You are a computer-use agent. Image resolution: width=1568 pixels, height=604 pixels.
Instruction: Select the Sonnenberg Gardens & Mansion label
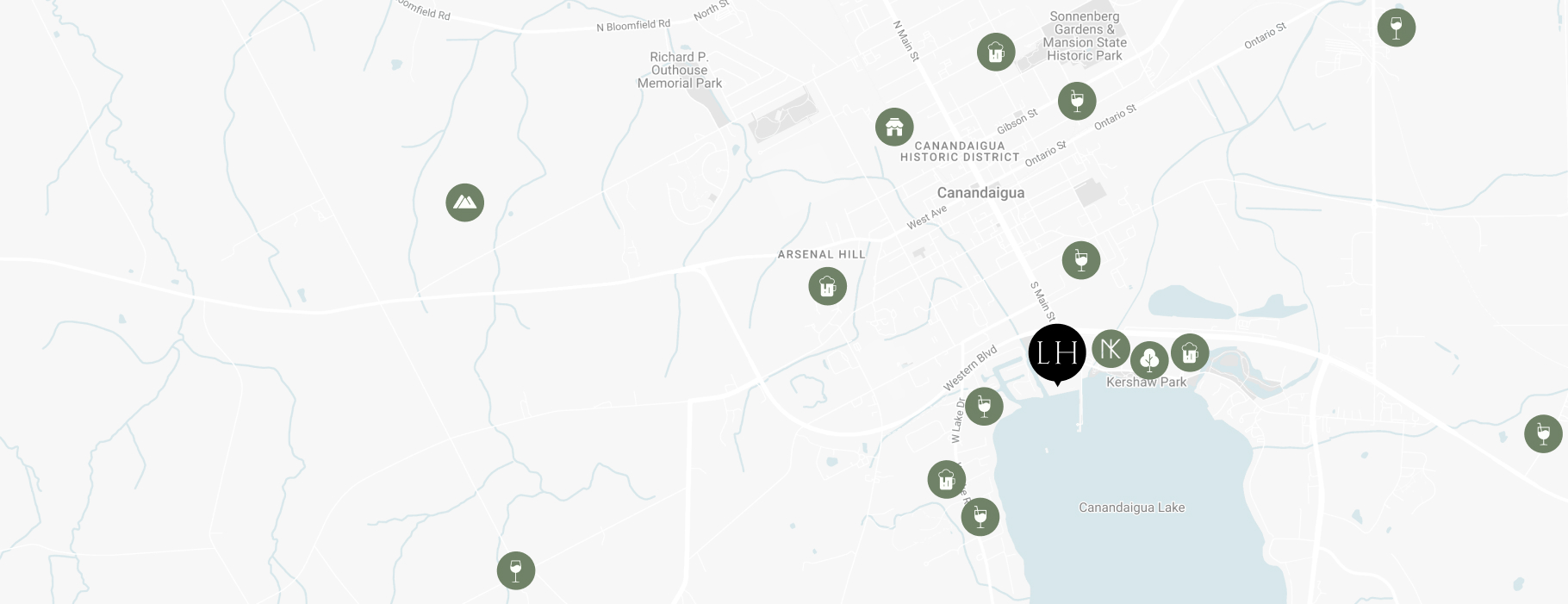tap(1085, 36)
